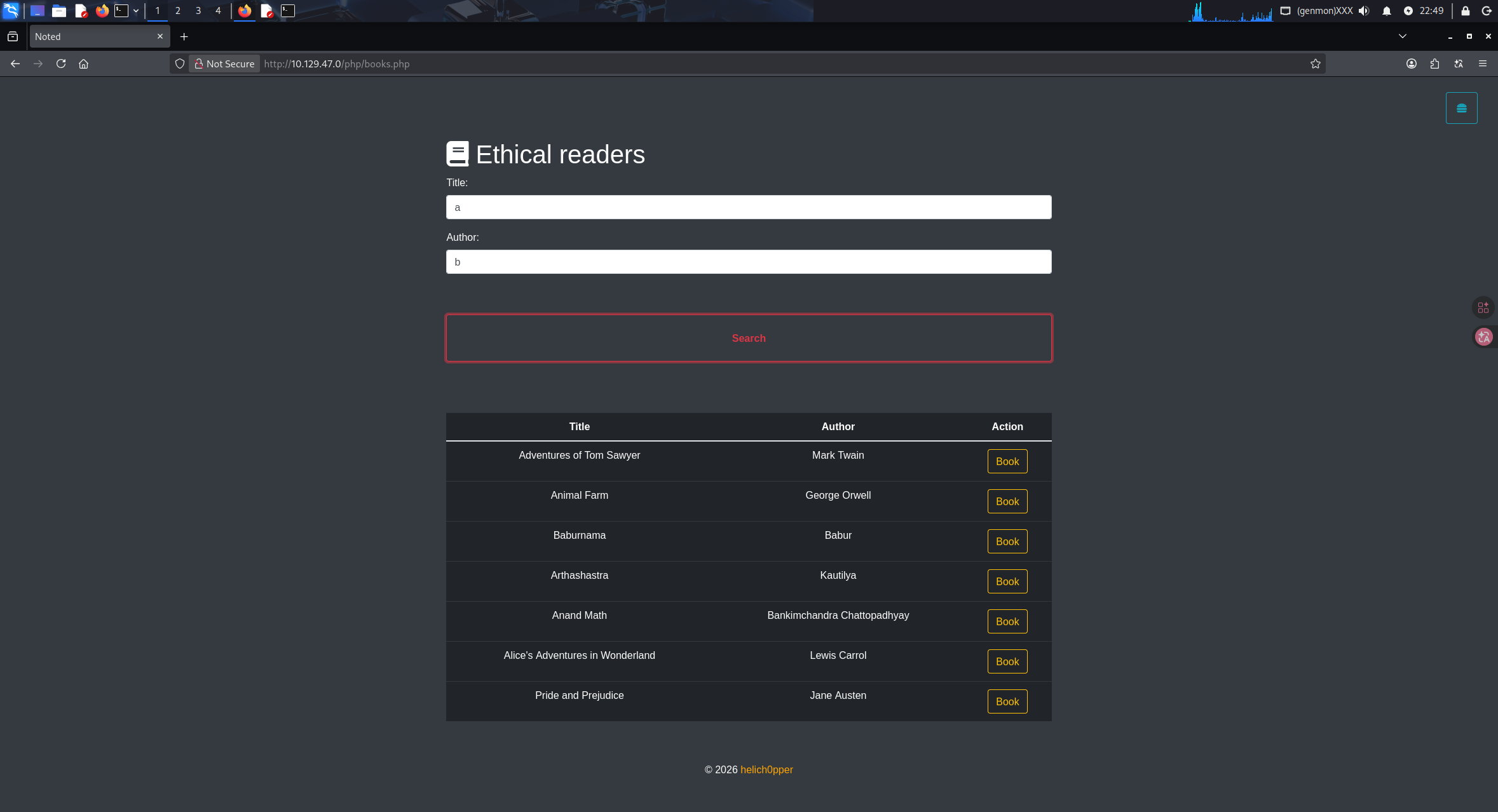Book Adventures of Tom Sawyer
1498x812 pixels.
pyautogui.click(x=1007, y=461)
